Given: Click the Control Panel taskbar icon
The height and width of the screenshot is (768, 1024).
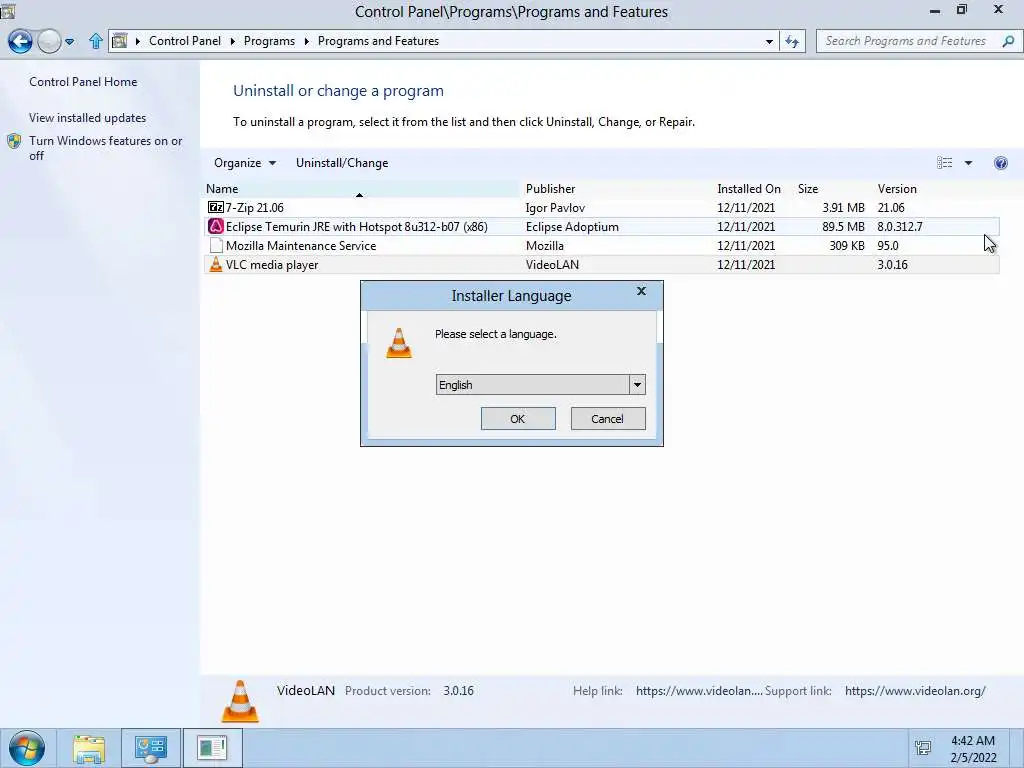Looking at the screenshot, I should click(151, 748).
